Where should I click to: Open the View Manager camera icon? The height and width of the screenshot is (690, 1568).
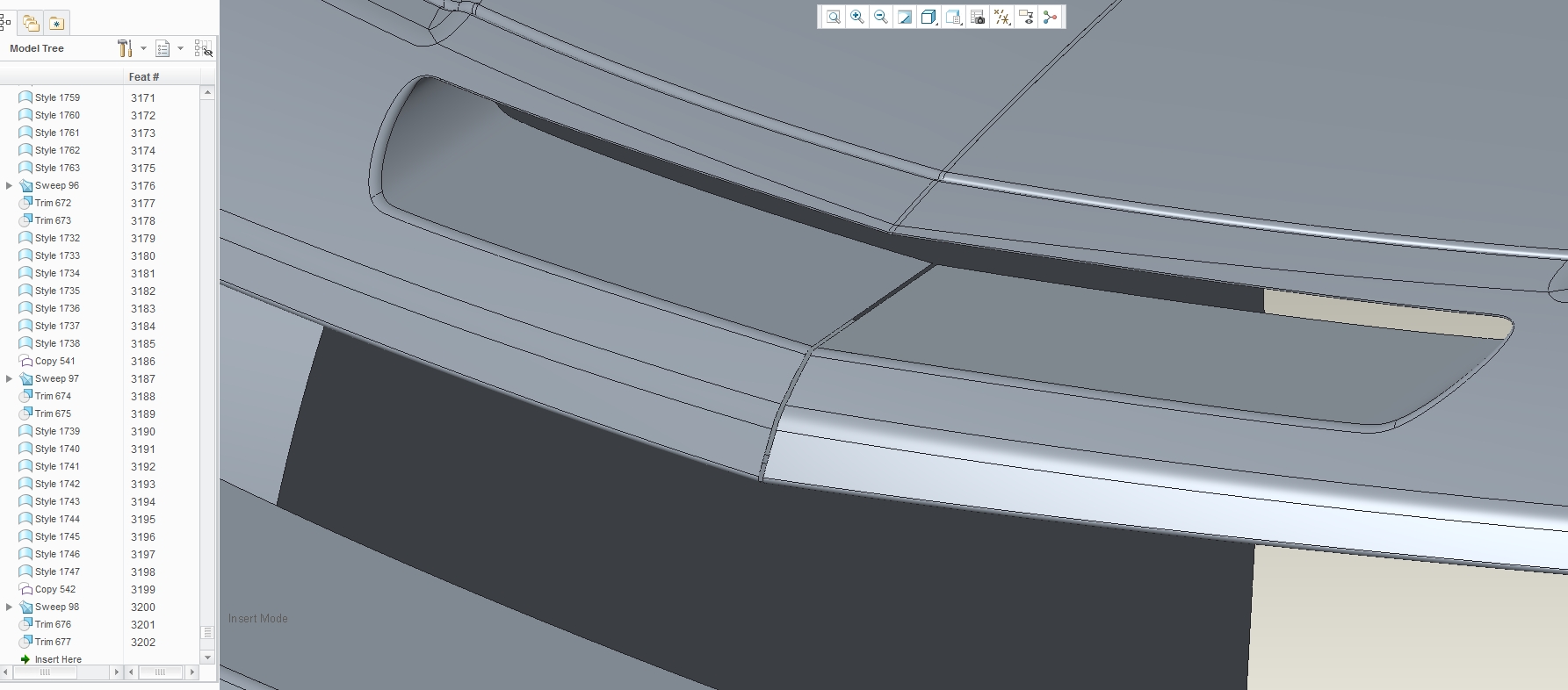tap(977, 17)
